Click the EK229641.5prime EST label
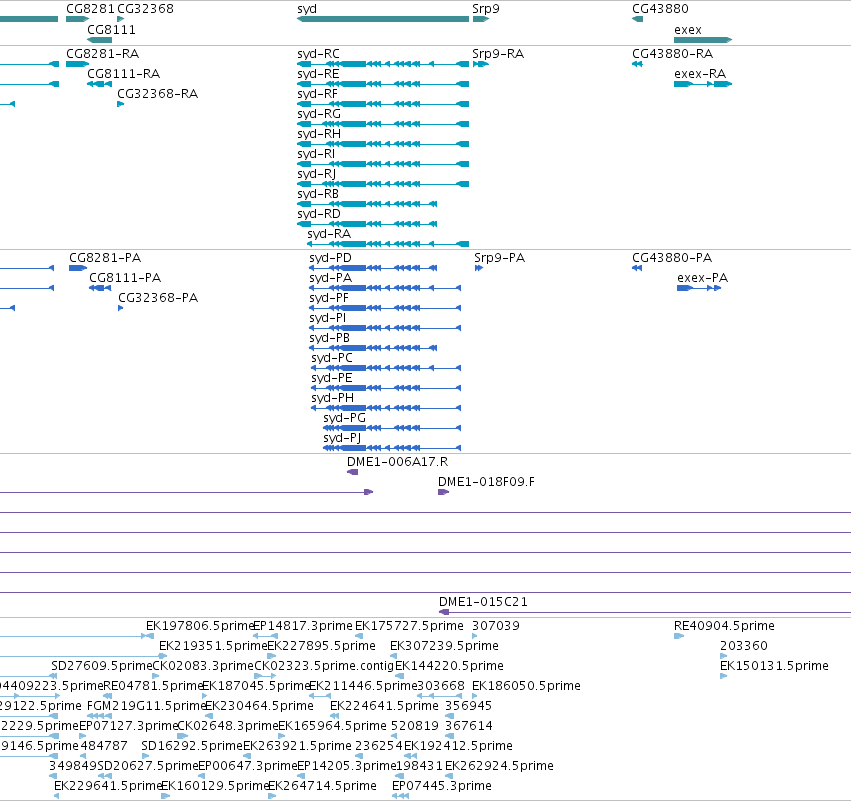Image resolution: width=851 pixels, height=801 pixels. [x=108, y=786]
